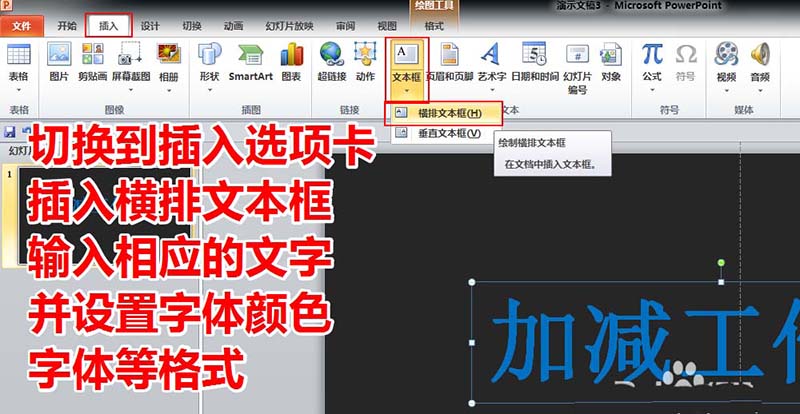
Task: Click the 视频 video icon
Action: point(726,55)
